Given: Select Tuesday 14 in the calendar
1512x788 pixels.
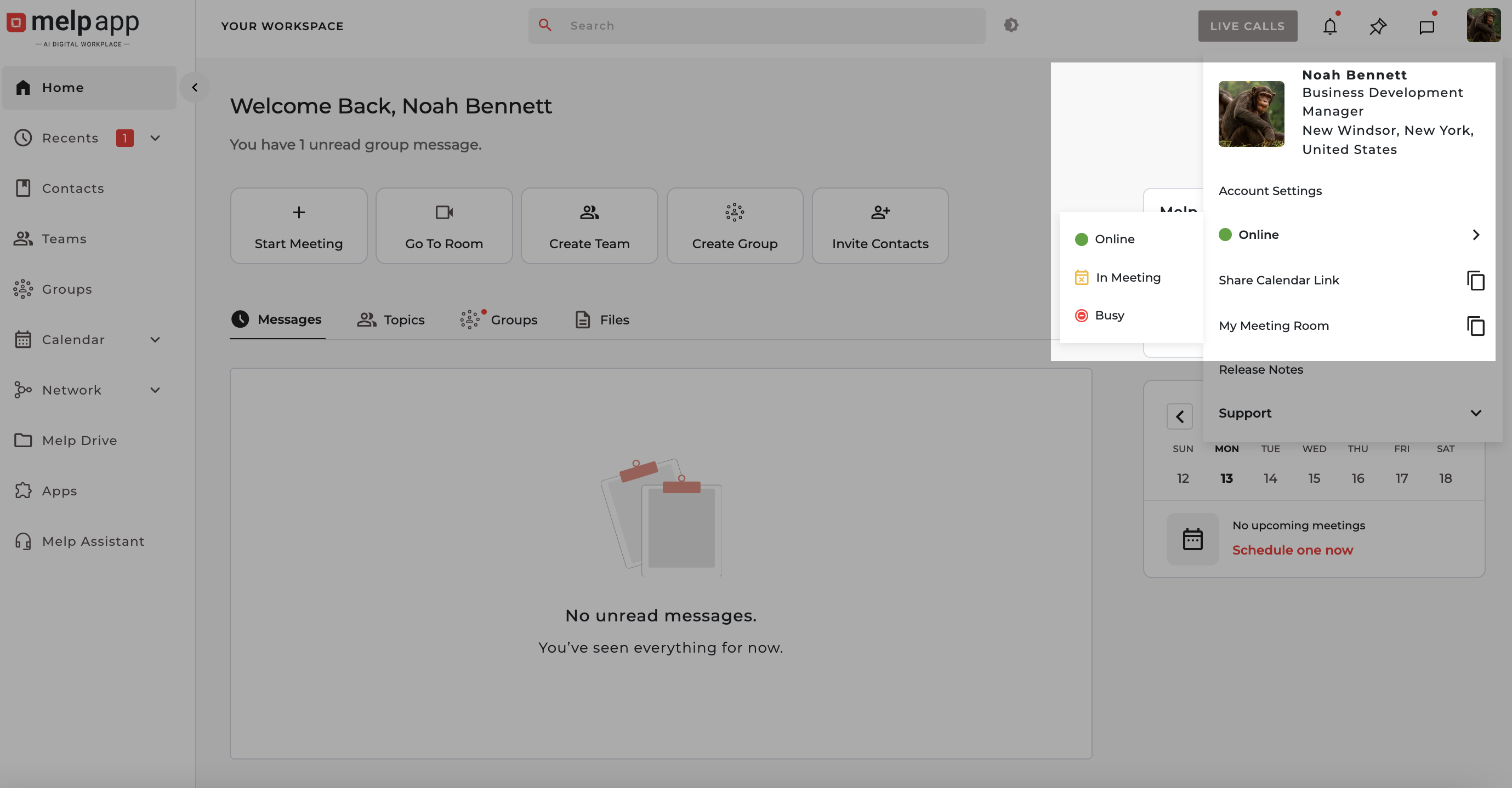Looking at the screenshot, I should pos(1270,478).
